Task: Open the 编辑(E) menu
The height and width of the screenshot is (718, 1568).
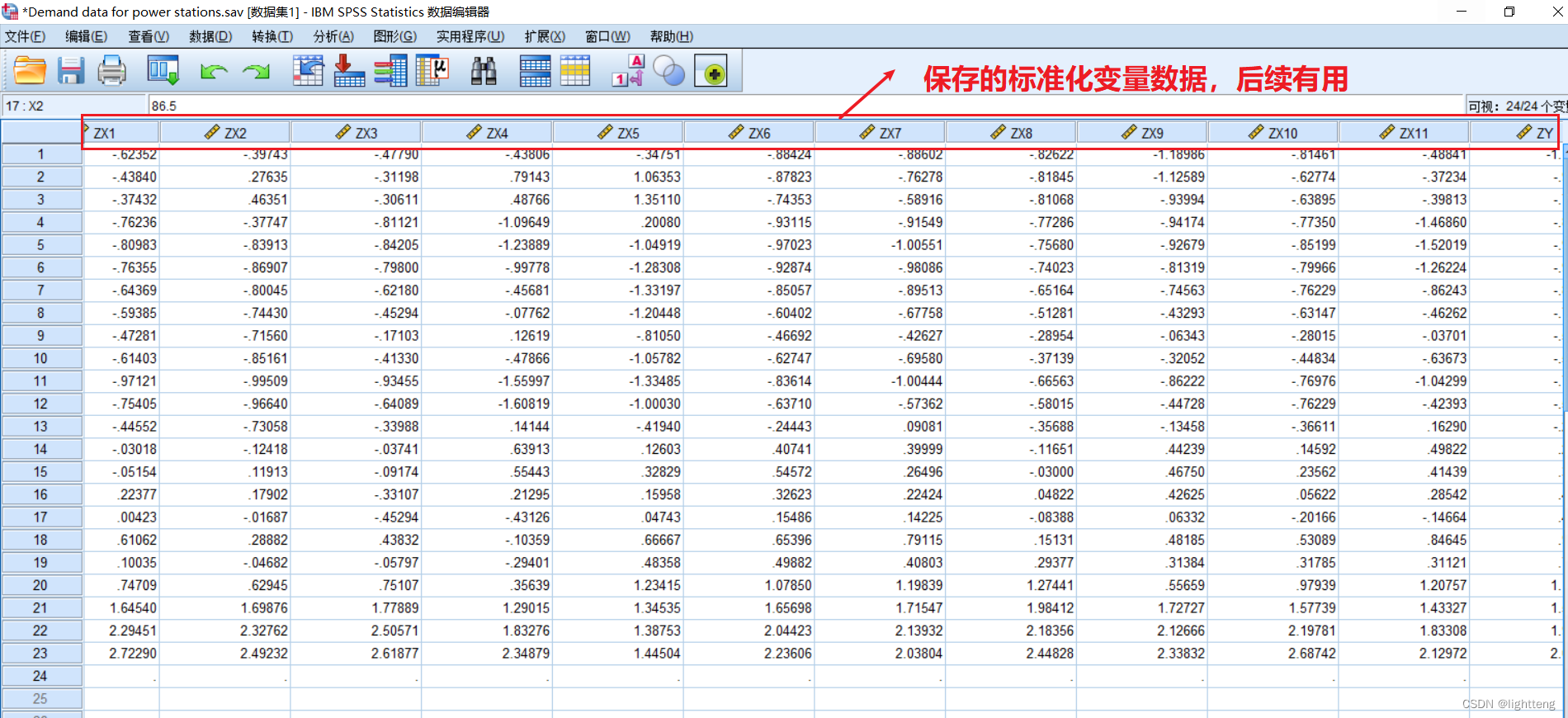Action: pos(86,36)
